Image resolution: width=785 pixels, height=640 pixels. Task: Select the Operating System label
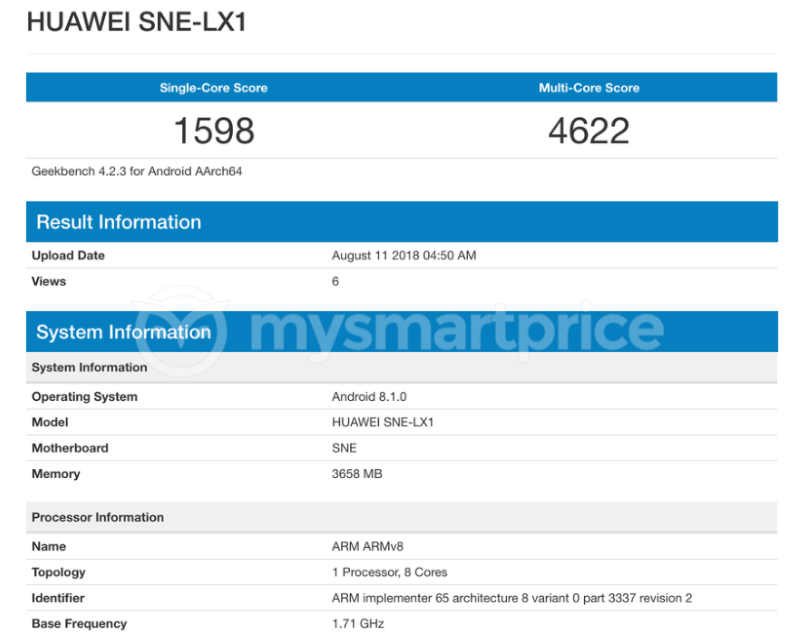tap(84, 397)
